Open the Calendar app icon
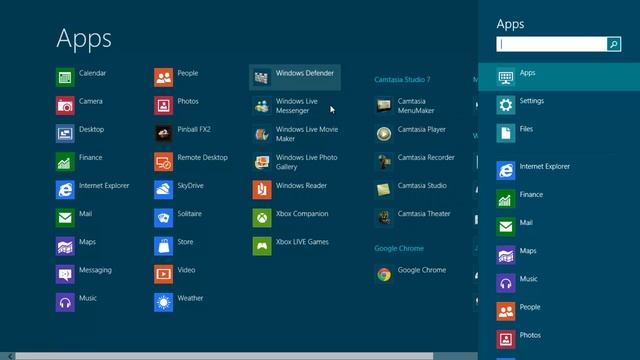The width and height of the screenshot is (640, 360). pyautogui.click(x=65, y=78)
